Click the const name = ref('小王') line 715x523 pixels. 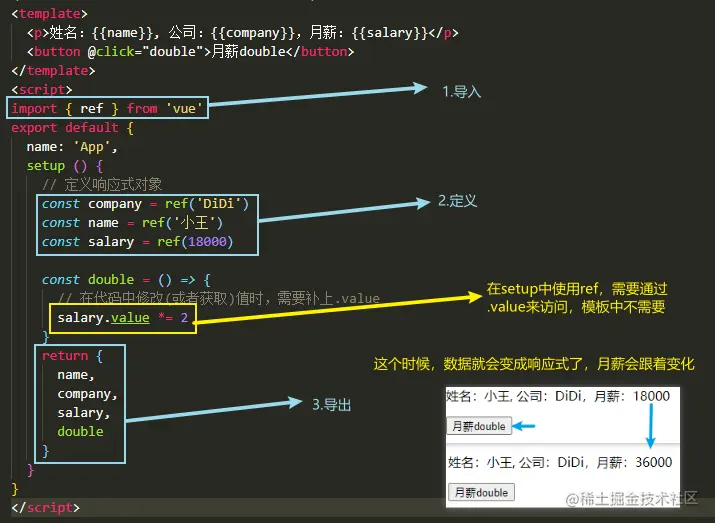tap(132, 223)
